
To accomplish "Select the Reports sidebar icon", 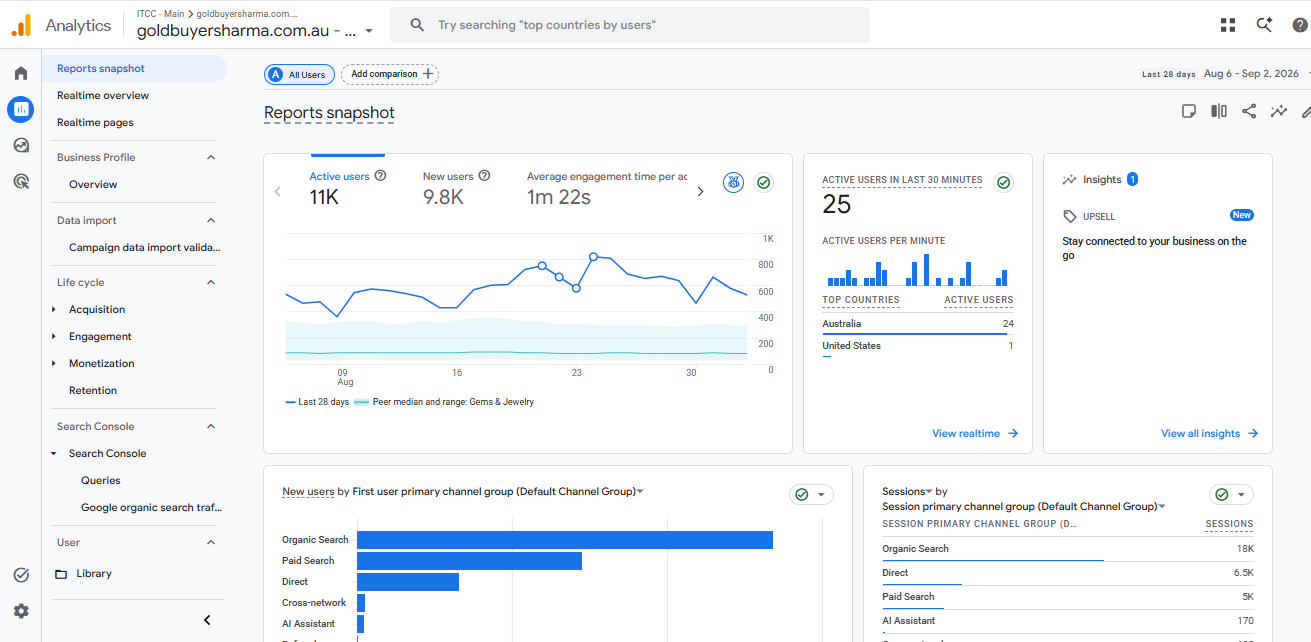I will click(x=21, y=109).
